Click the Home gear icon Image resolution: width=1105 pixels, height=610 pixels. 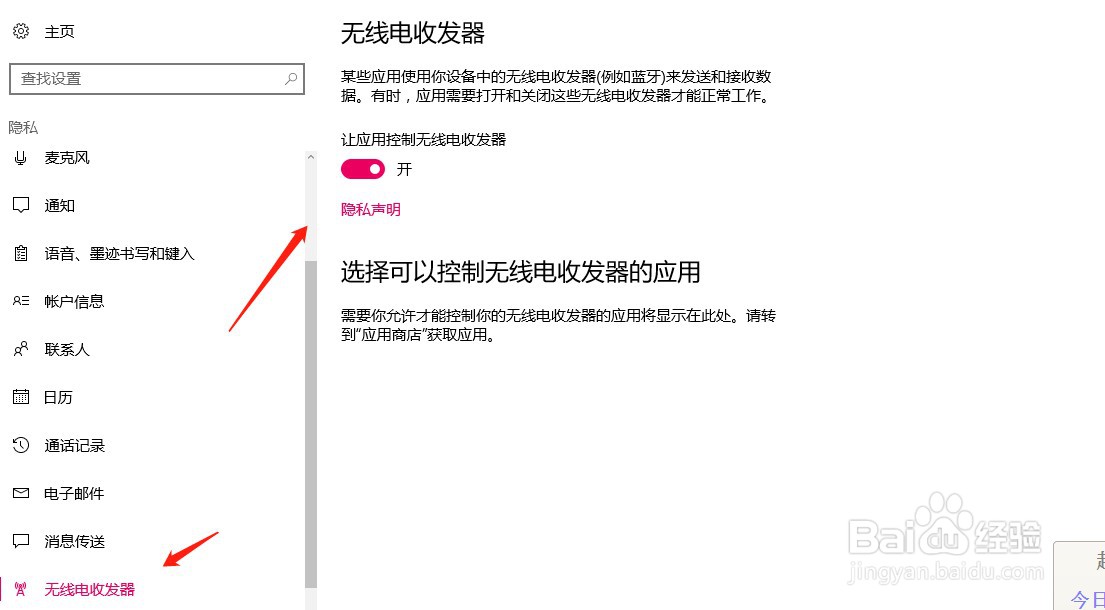21,31
